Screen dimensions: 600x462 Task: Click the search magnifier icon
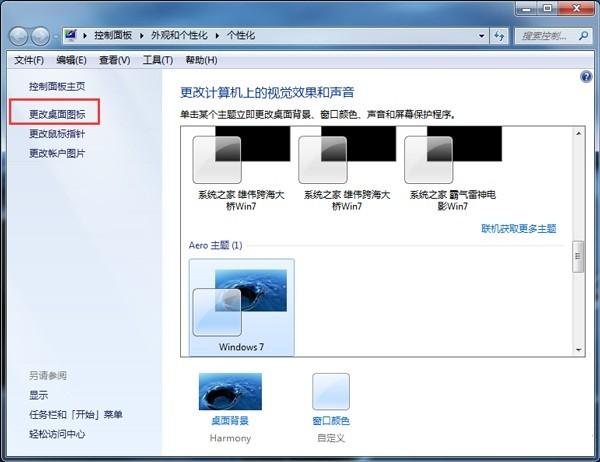pos(583,36)
